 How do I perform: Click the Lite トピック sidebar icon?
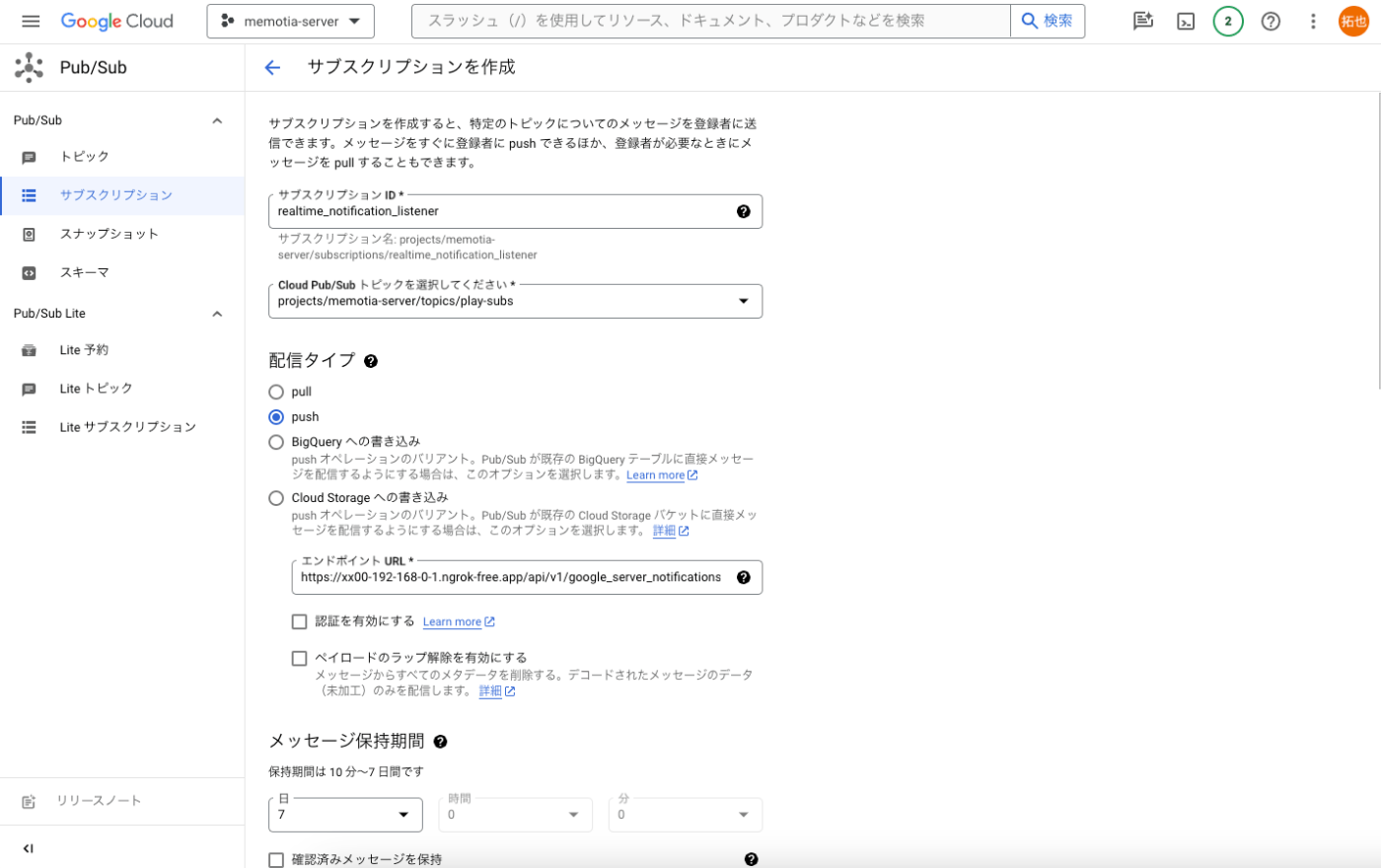29,389
